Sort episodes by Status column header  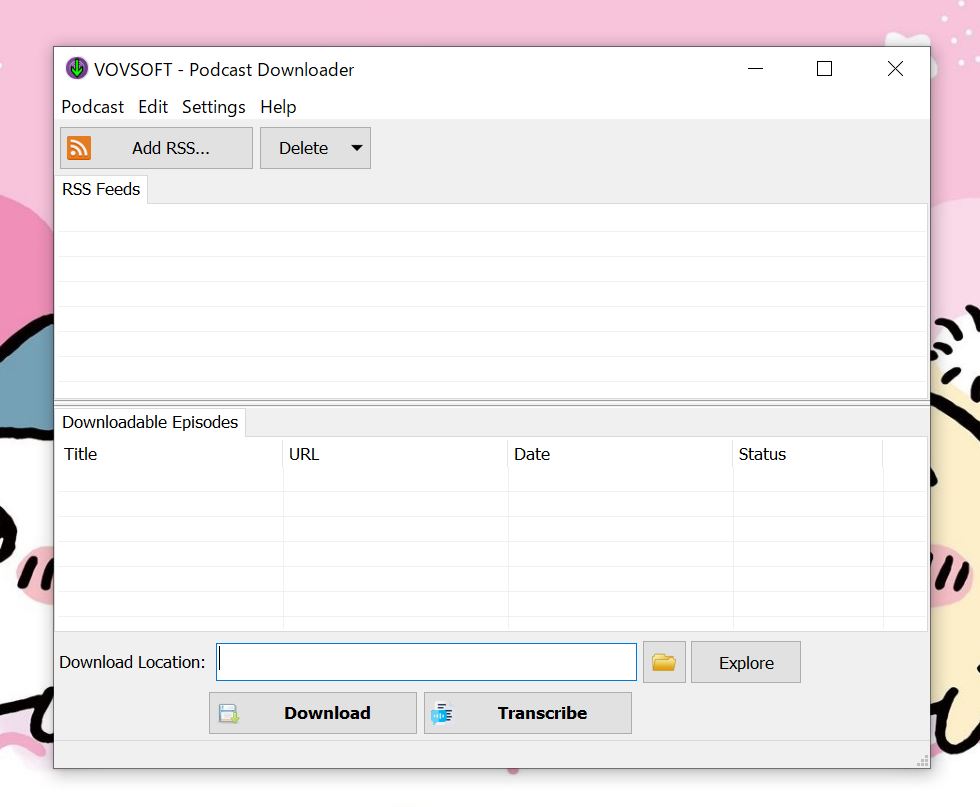click(808, 454)
